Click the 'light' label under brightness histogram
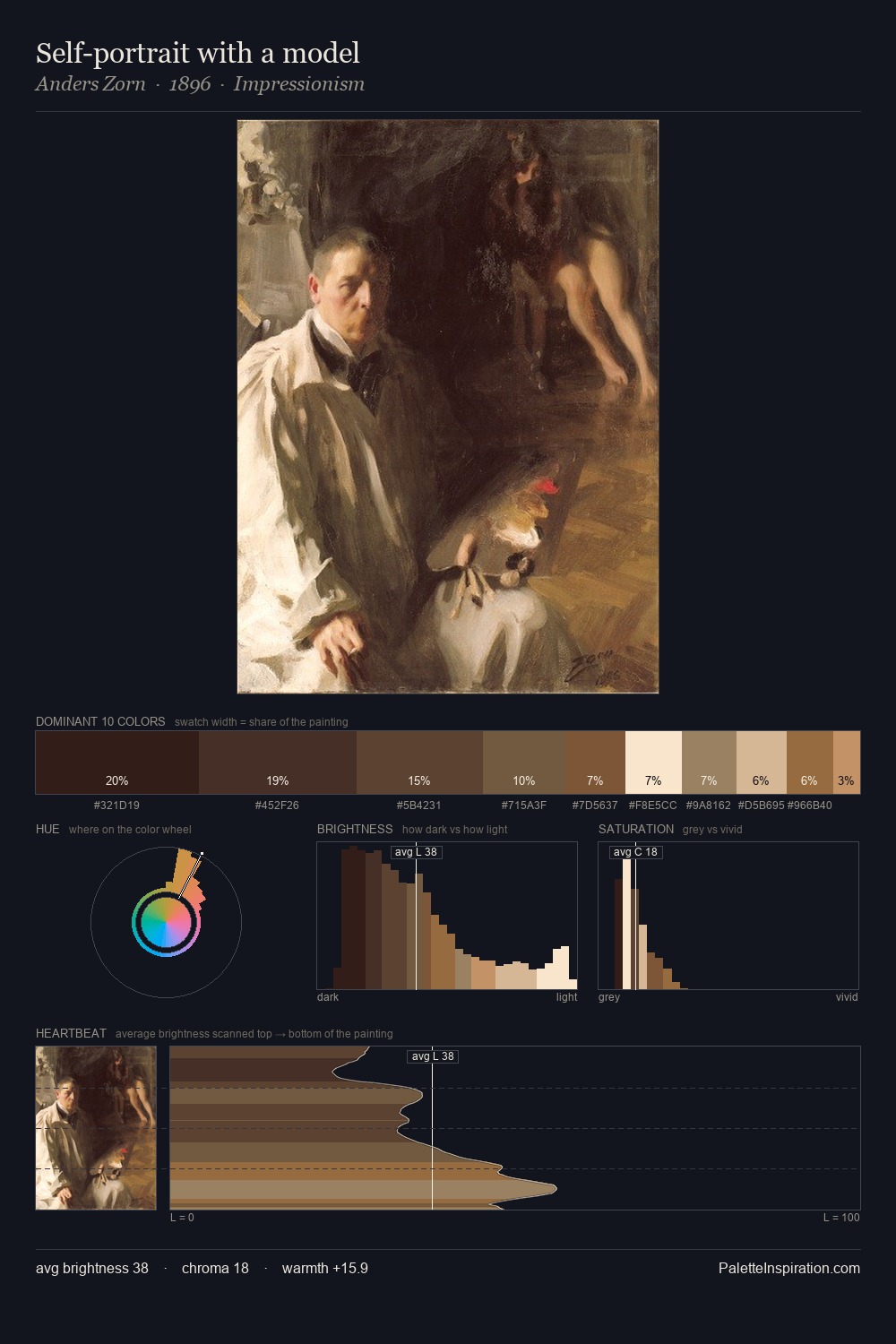The height and width of the screenshot is (1344, 896). pyautogui.click(x=566, y=997)
